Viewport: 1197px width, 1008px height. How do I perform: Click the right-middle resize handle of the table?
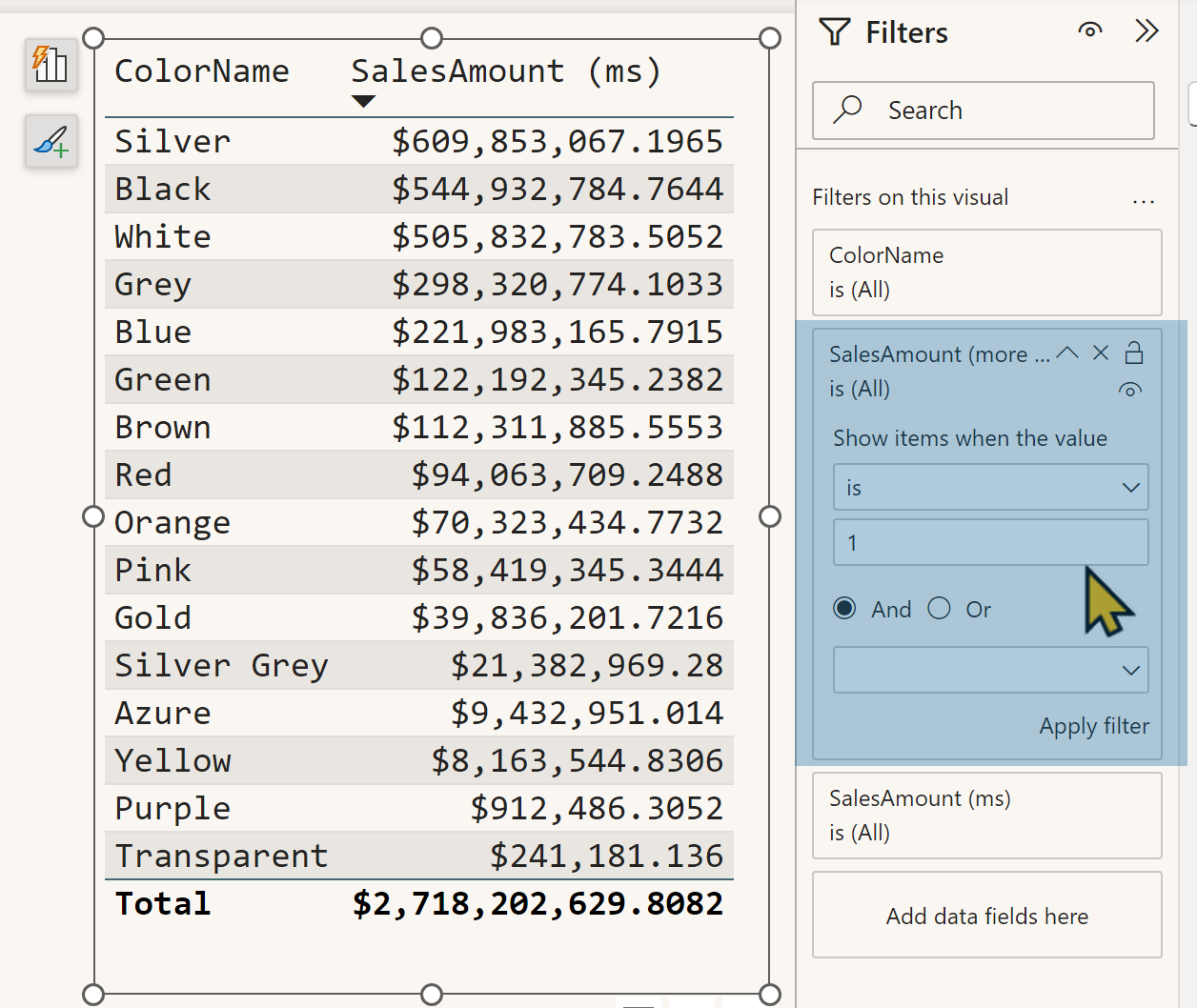point(770,516)
